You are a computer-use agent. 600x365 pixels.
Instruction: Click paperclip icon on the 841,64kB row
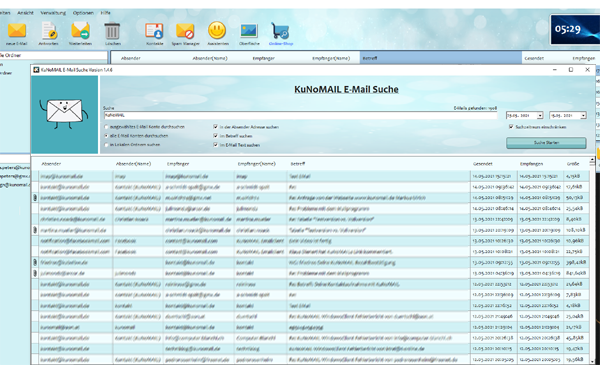coord(35,273)
